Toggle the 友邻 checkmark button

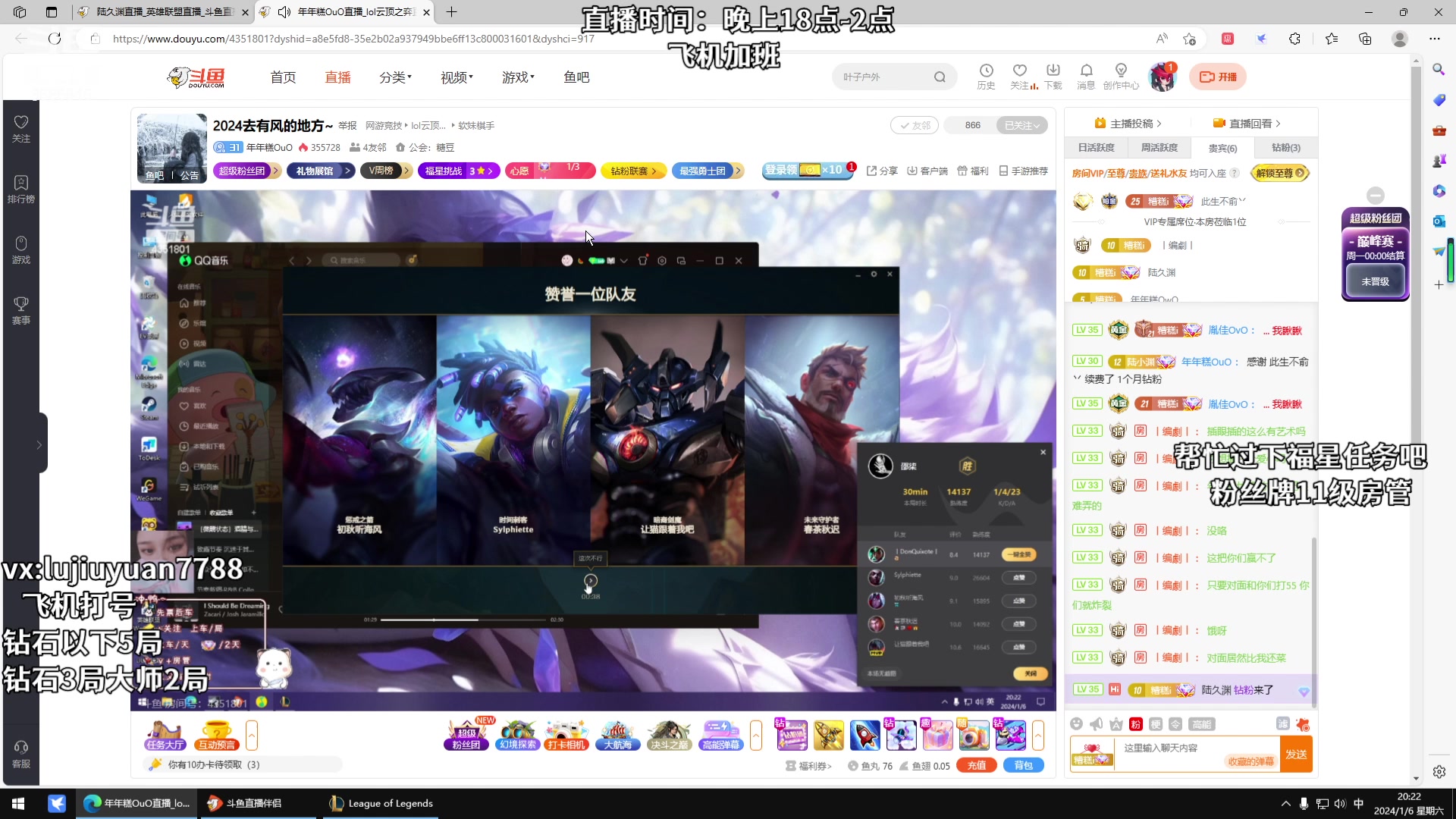[x=915, y=125]
